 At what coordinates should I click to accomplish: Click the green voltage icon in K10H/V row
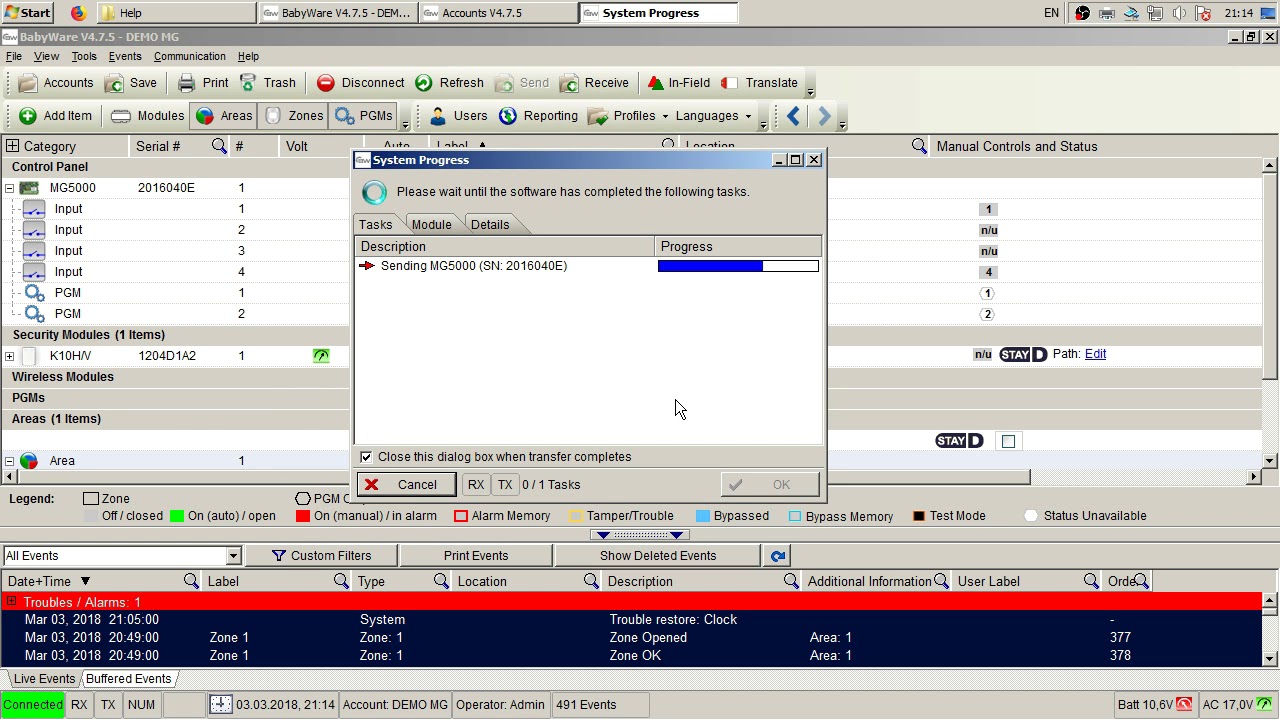pyautogui.click(x=321, y=355)
